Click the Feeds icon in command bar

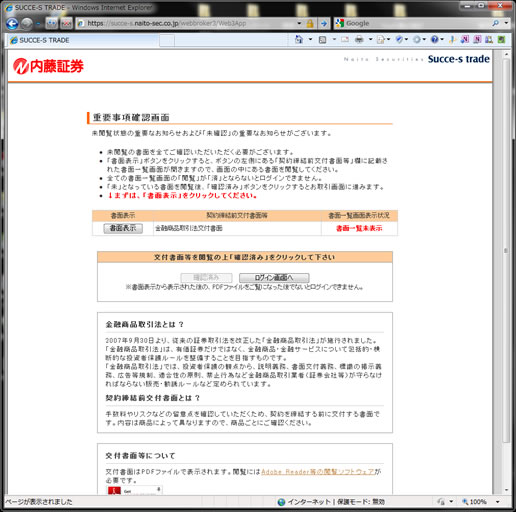point(322,40)
